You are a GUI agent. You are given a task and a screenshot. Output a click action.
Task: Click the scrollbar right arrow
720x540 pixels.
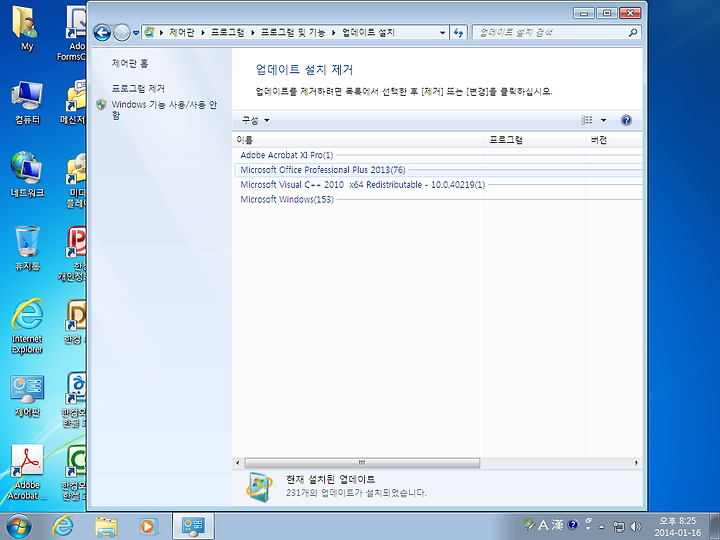pos(636,462)
